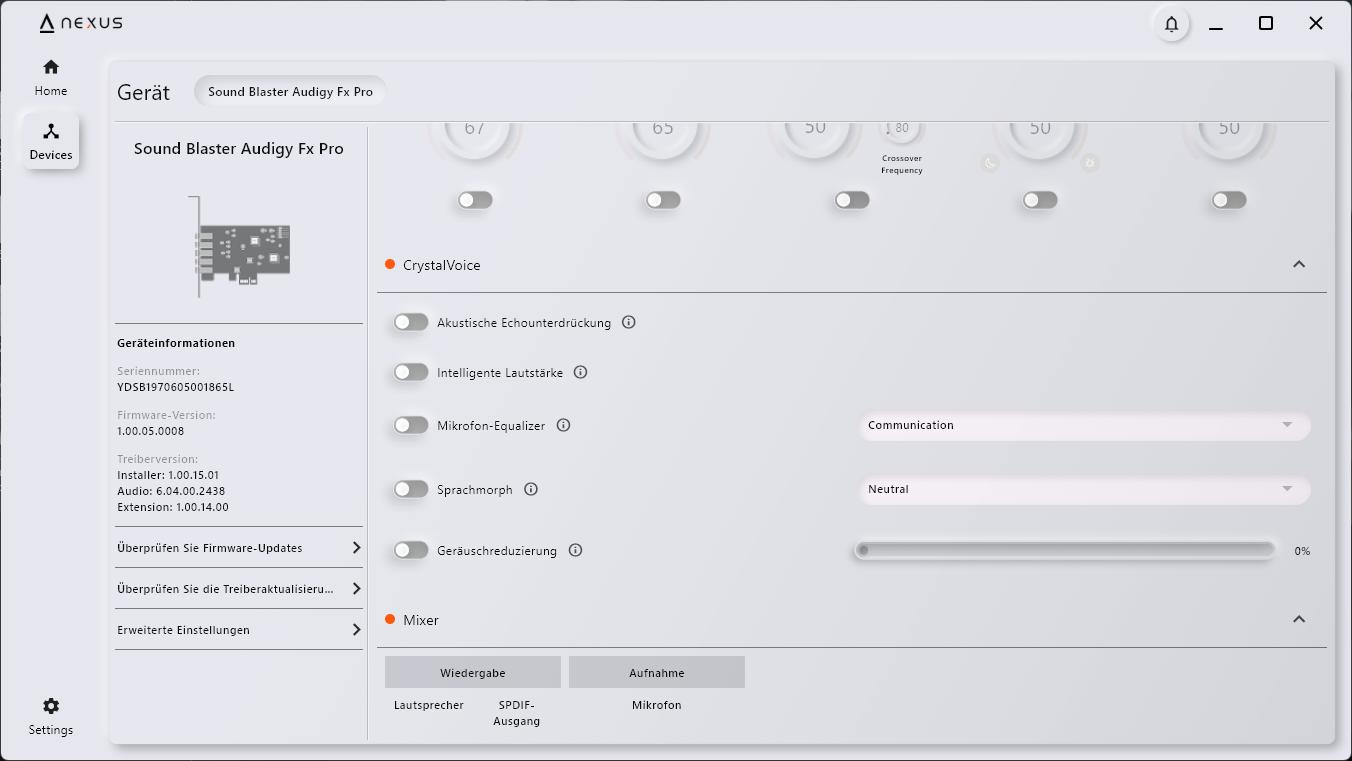1352x761 pixels.
Task: Show info for Sprachmorph
Action: (x=531, y=490)
